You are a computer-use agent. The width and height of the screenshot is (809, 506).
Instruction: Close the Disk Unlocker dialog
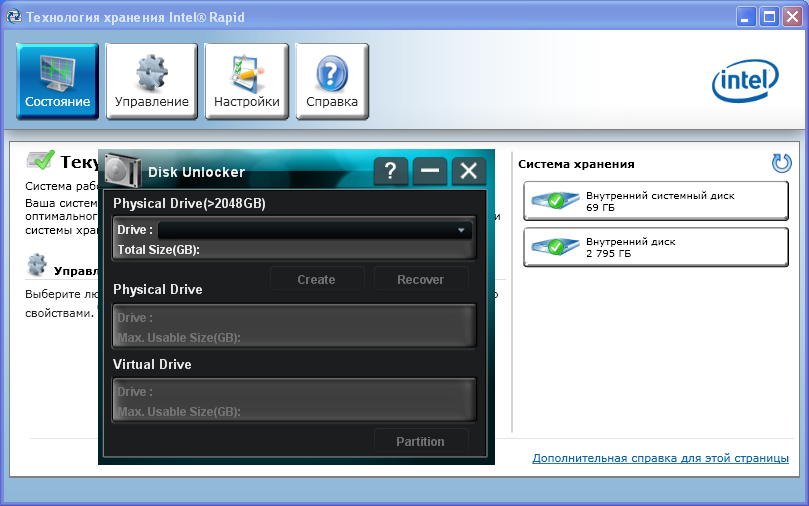[468, 171]
